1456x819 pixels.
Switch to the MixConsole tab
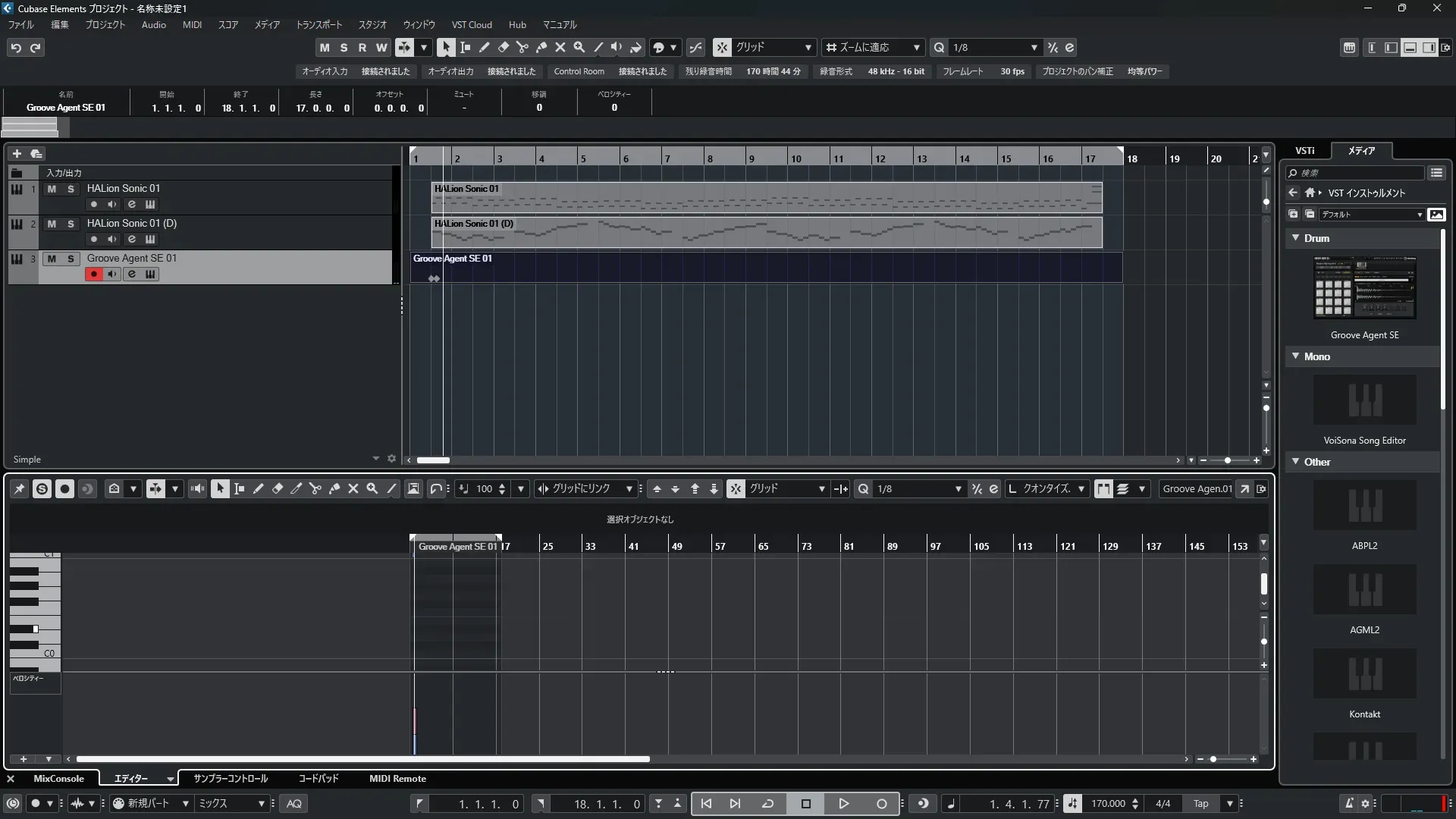(58, 779)
